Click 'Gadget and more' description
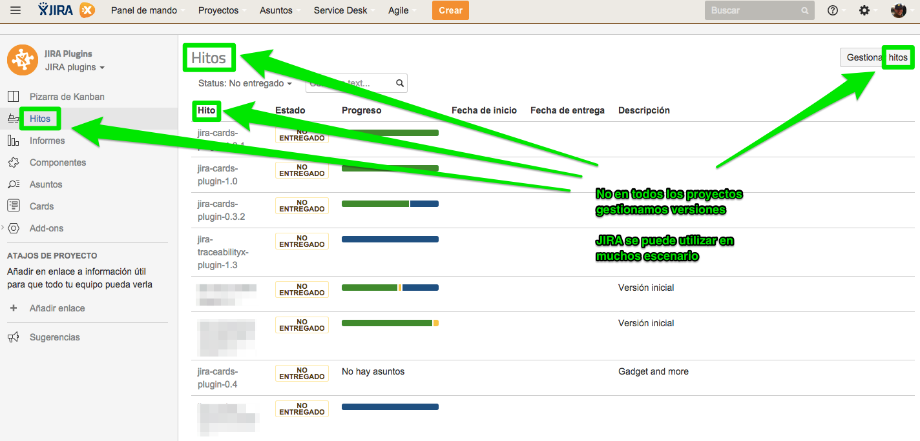This screenshot has width=920, height=441. [653, 372]
